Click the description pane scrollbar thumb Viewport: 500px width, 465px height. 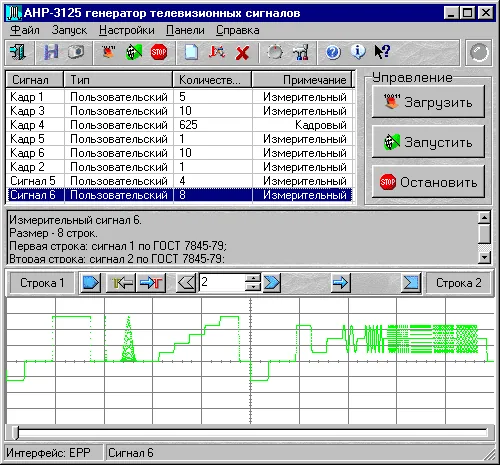[x=484, y=234]
